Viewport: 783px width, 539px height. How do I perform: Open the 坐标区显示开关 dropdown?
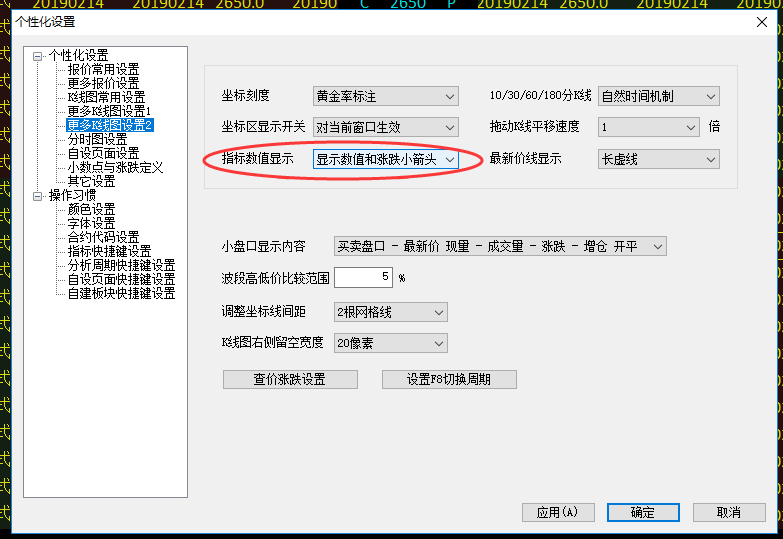386,127
